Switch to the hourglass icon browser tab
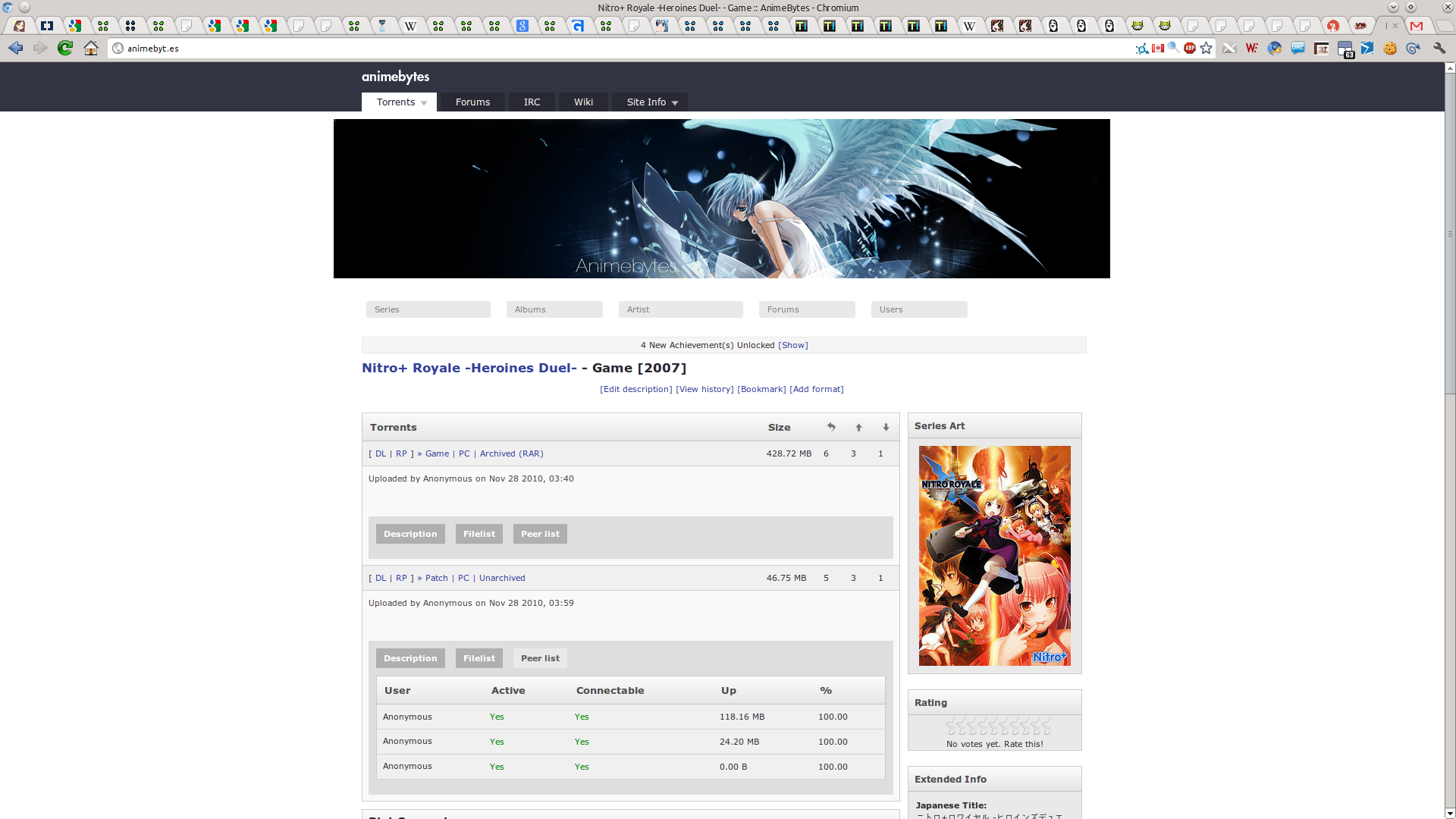 click(382, 26)
